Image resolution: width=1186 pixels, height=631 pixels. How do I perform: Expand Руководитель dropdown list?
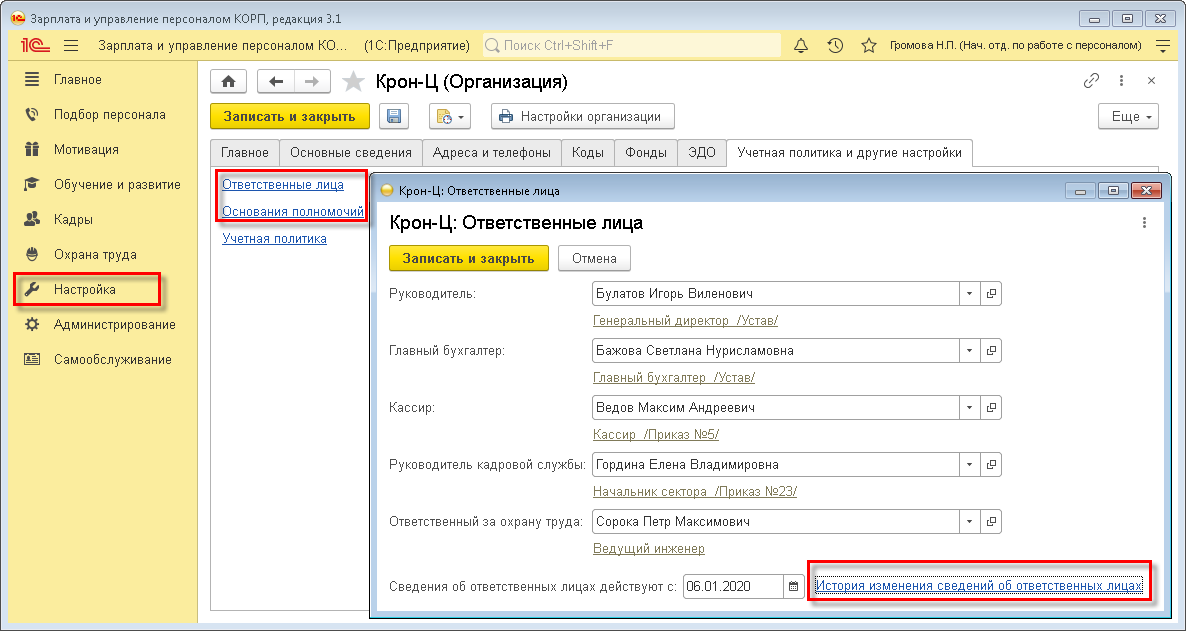point(970,294)
